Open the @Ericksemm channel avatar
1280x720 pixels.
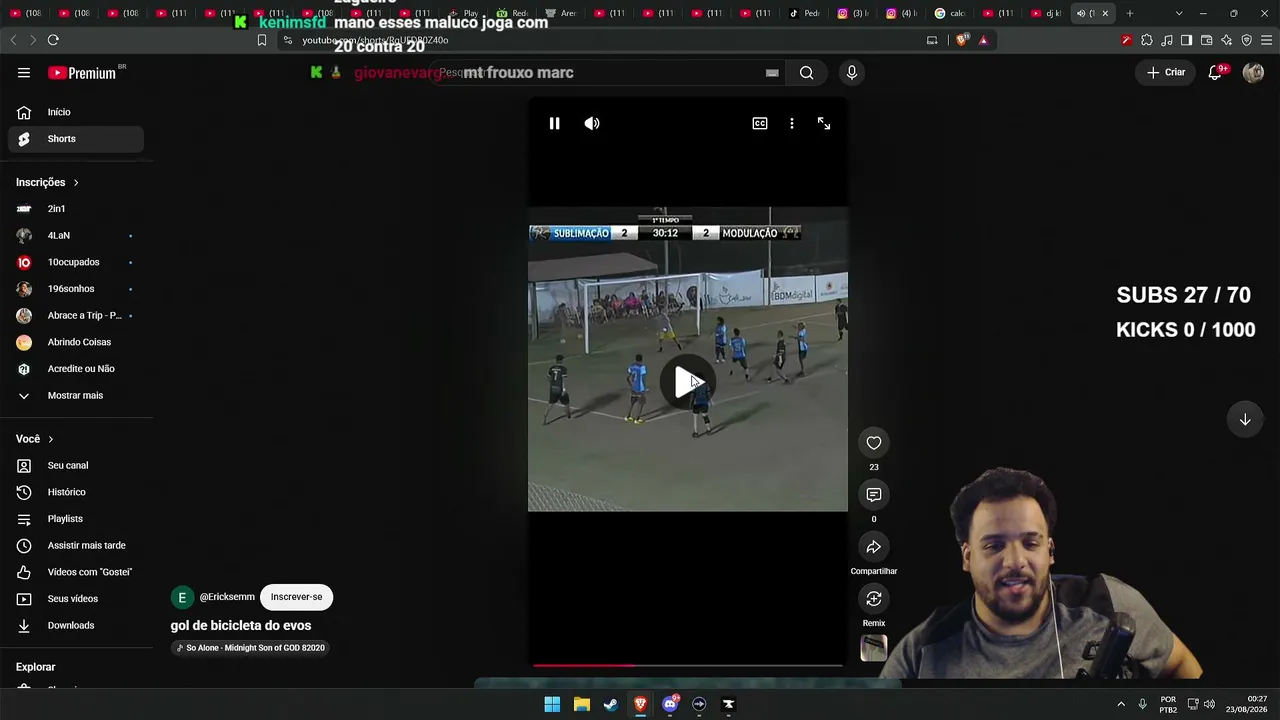182,597
